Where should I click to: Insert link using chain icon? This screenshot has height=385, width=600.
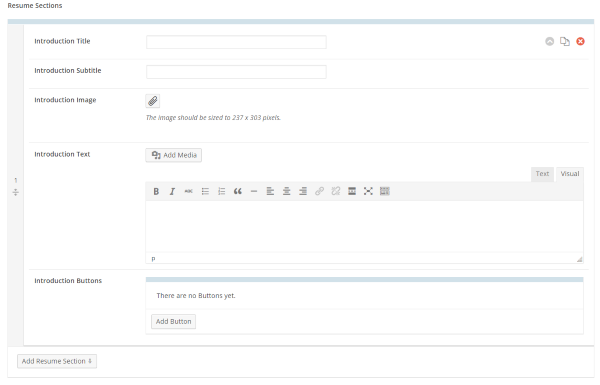[x=319, y=191]
